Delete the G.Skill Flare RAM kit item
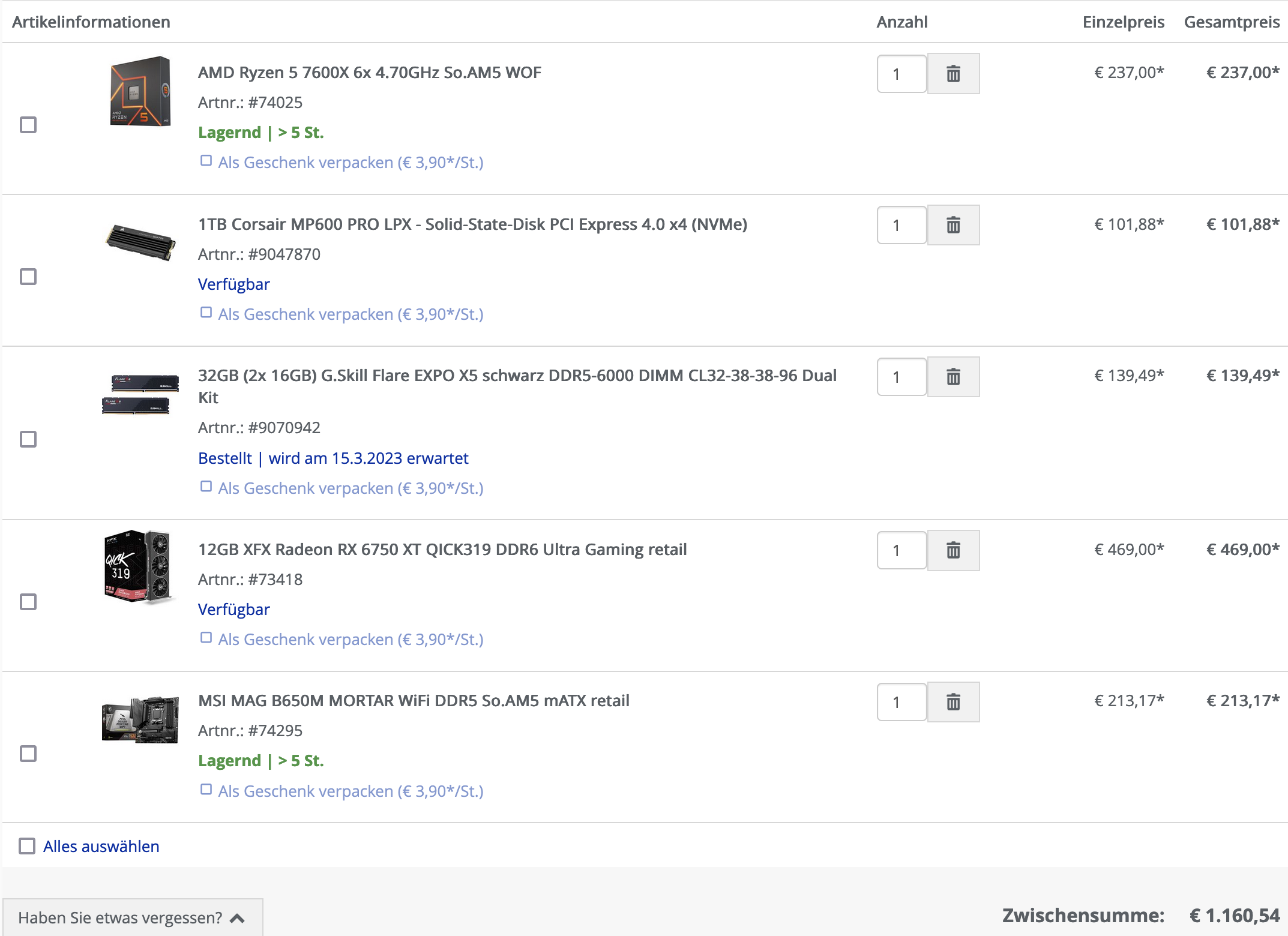This screenshot has width=1288, height=936. pos(954,377)
